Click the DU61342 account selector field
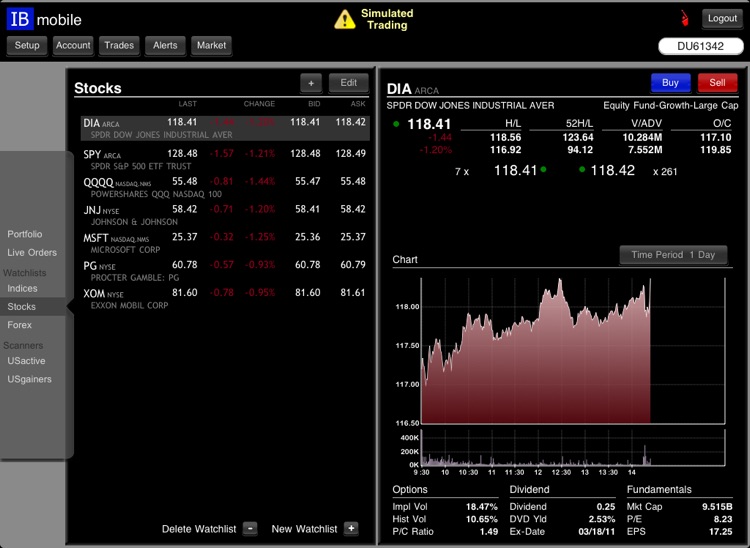Screen dimensions: 750x548 point(701,46)
